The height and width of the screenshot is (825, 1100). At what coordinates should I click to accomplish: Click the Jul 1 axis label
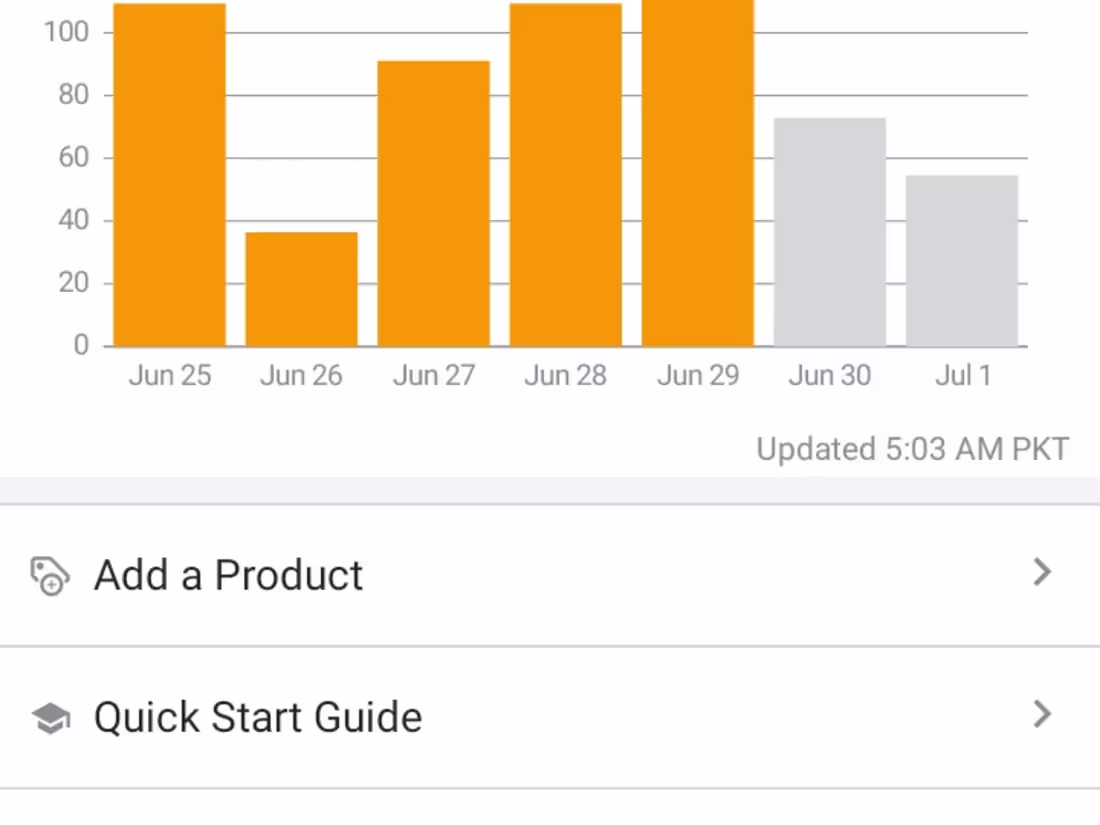click(962, 375)
